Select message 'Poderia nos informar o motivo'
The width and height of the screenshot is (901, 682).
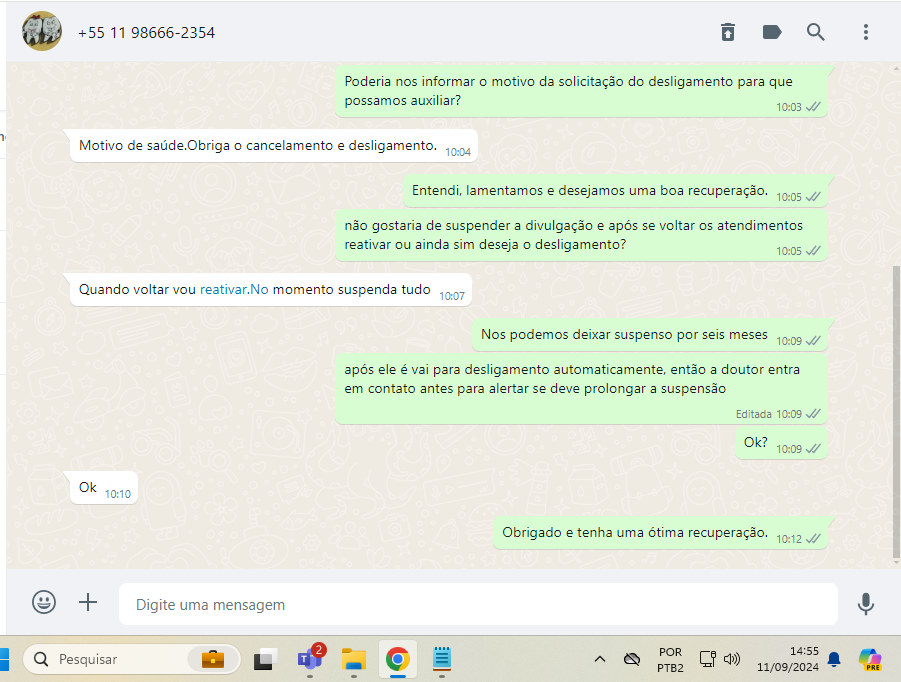(x=582, y=91)
